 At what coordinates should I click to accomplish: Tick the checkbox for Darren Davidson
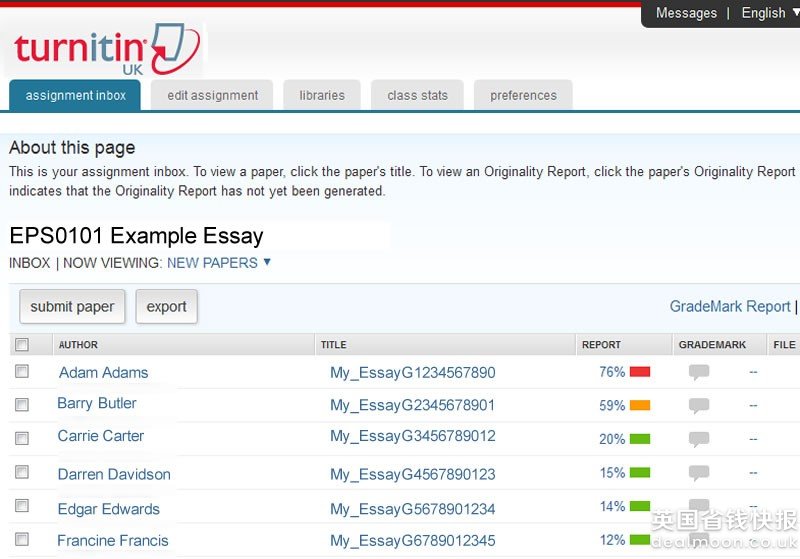[x=22, y=472]
